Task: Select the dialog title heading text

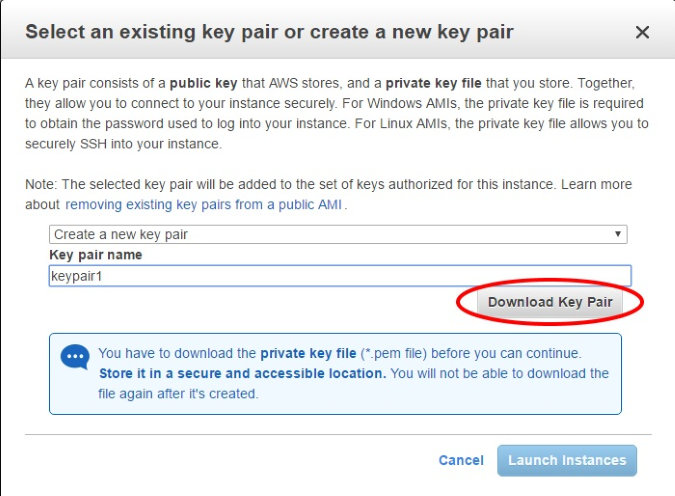Action: (x=269, y=32)
